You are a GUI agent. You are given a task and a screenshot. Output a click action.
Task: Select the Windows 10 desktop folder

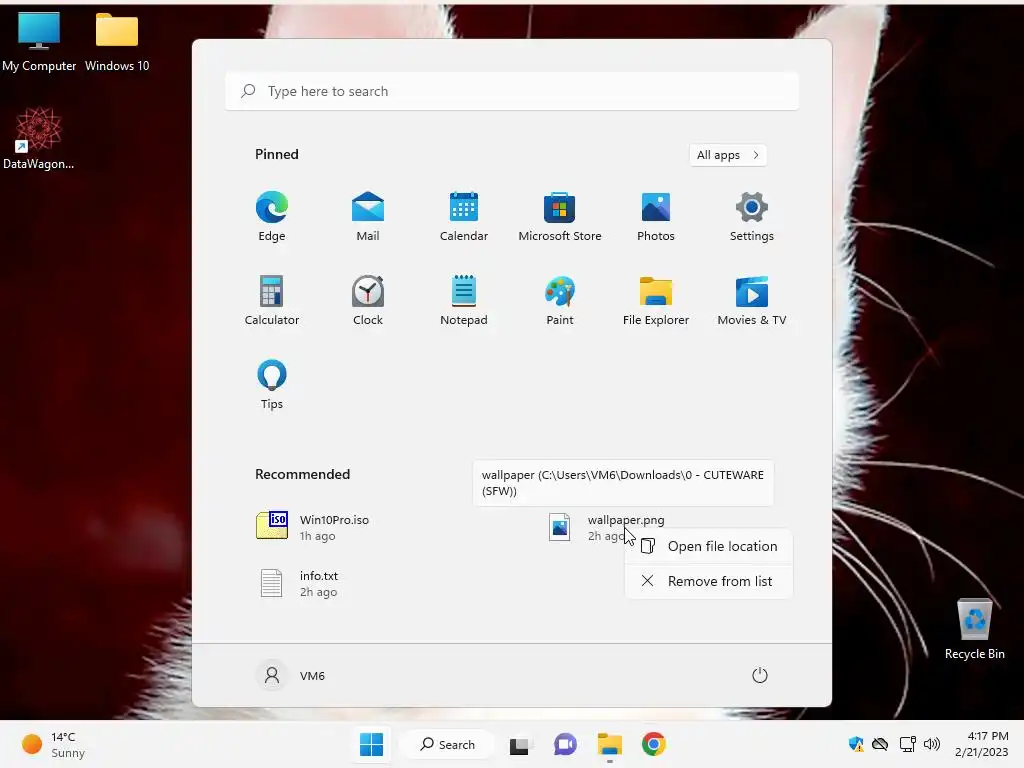click(x=117, y=42)
